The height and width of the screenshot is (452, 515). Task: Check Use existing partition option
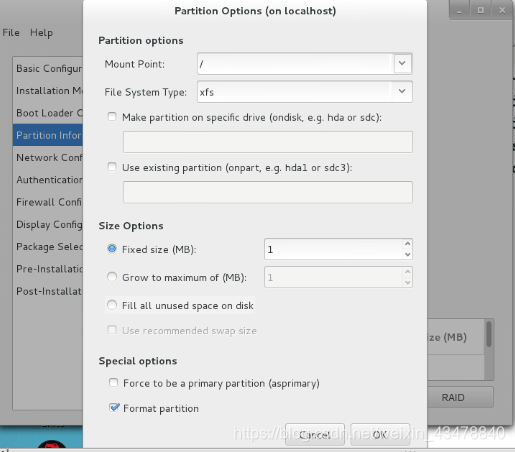tap(112, 167)
